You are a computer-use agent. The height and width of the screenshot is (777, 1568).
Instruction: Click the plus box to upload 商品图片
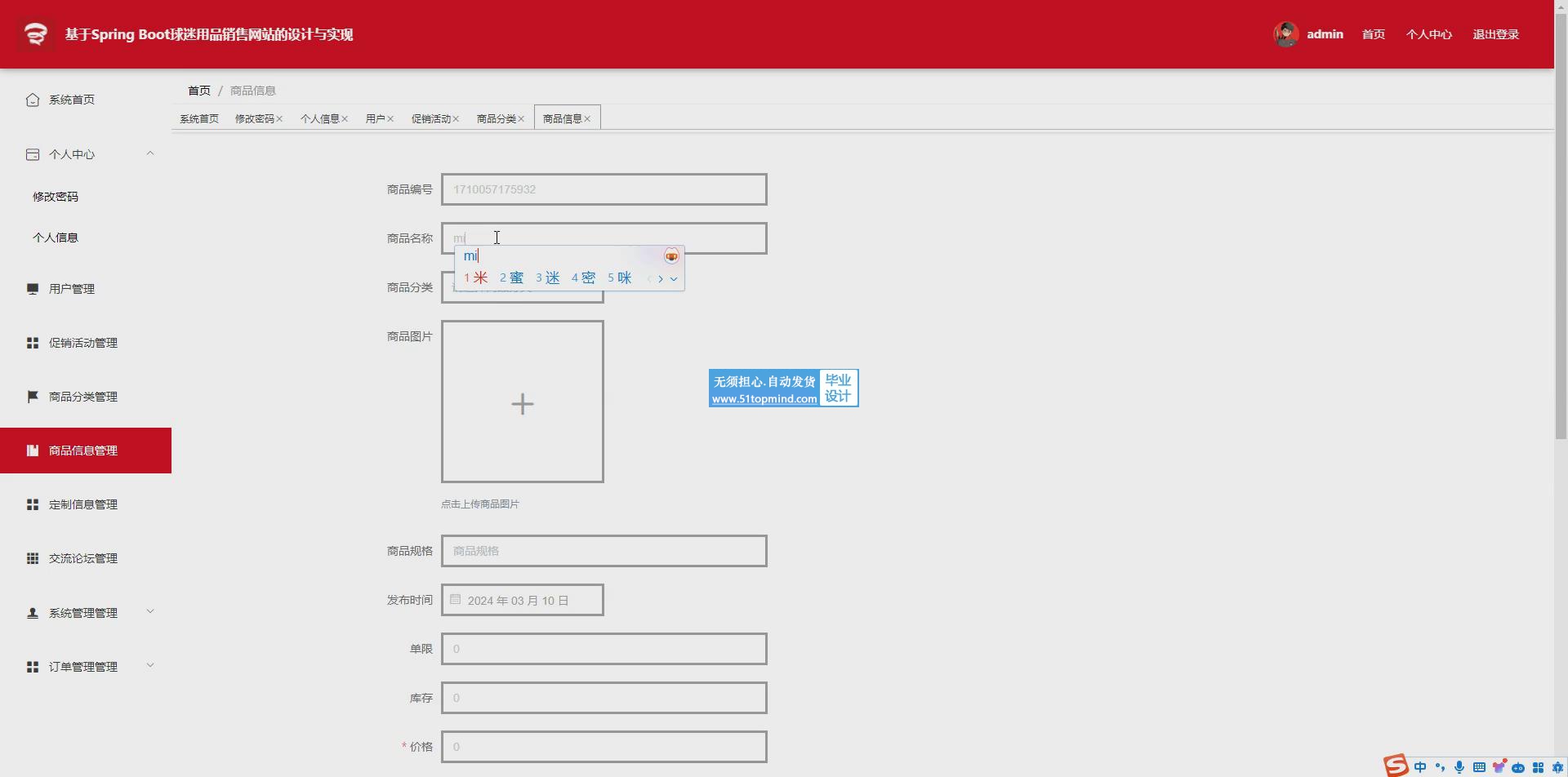pyautogui.click(x=523, y=402)
